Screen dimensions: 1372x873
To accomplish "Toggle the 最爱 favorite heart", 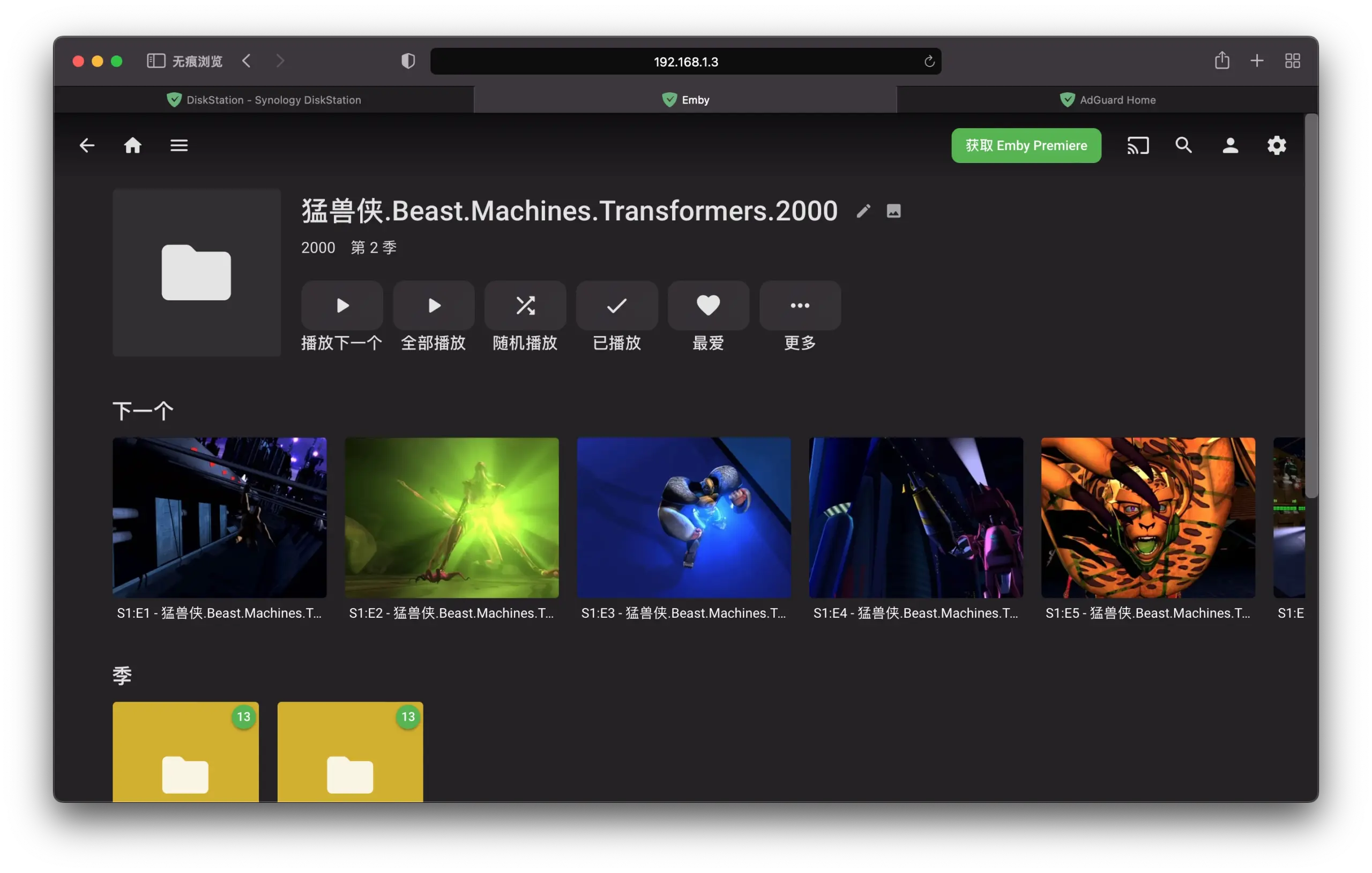I will click(708, 305).
